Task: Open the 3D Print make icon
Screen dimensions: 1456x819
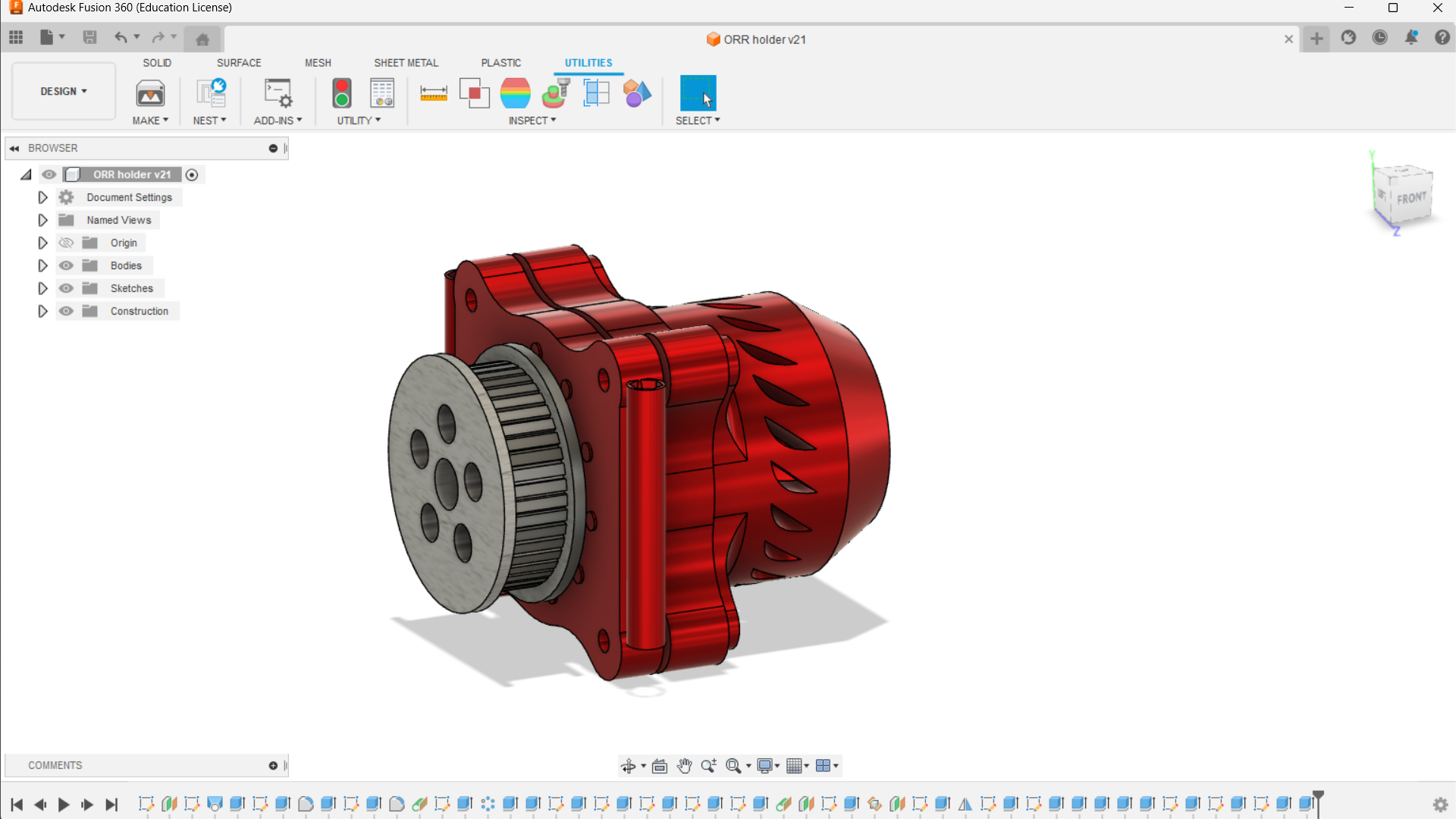Action: point(150,94)
